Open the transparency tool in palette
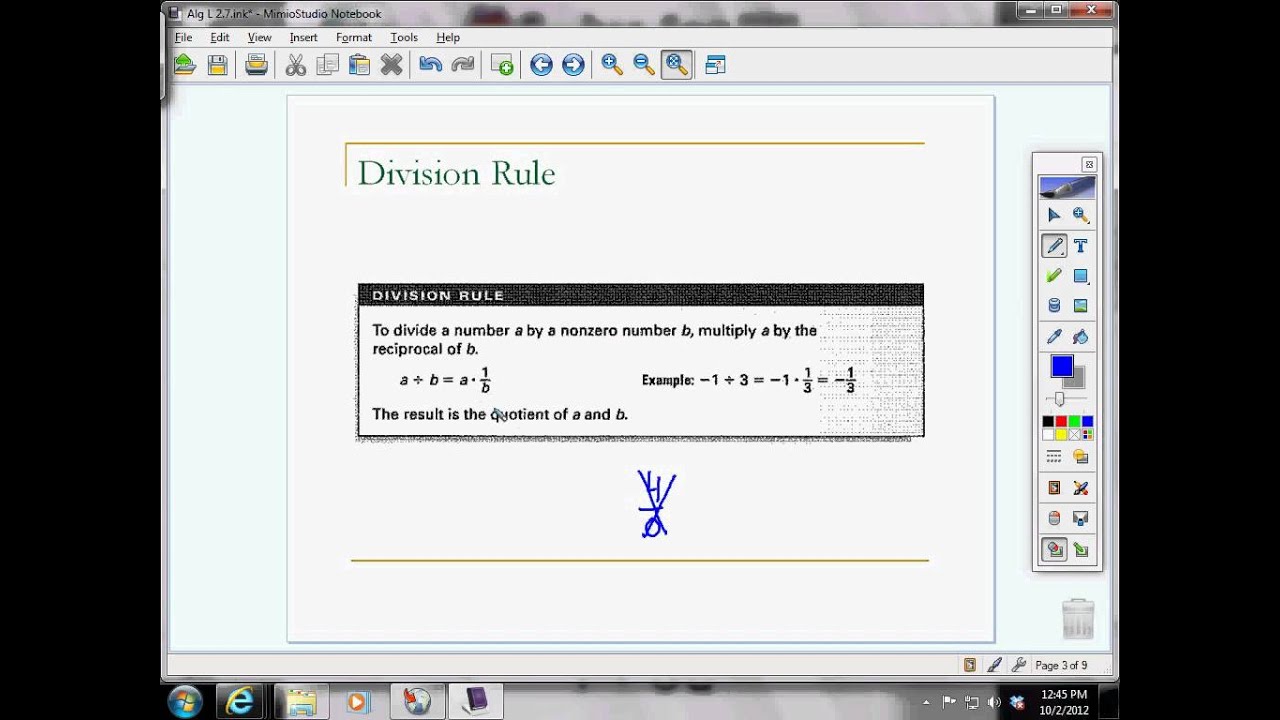 click(1081, 457)
